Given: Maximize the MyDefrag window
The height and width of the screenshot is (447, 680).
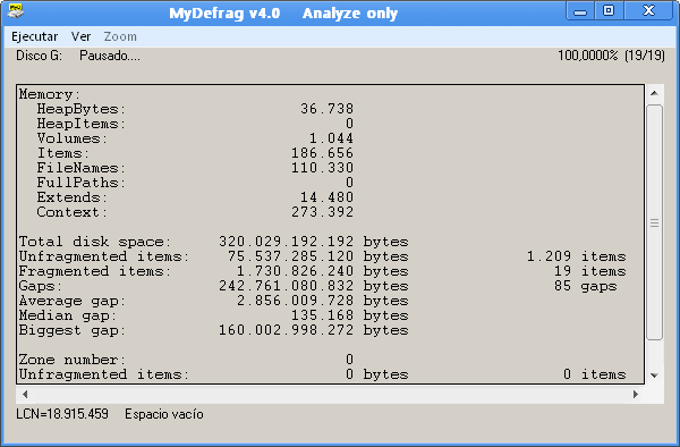Looking at the screenshot, I should (x=608, y=11).
